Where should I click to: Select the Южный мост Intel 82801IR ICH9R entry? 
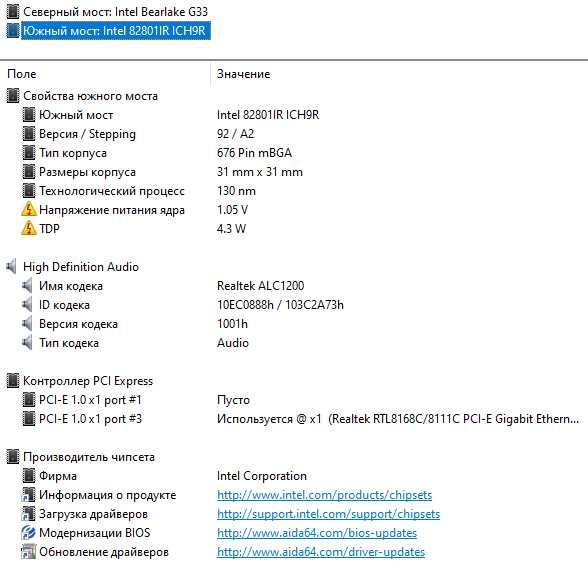(115, 31)
